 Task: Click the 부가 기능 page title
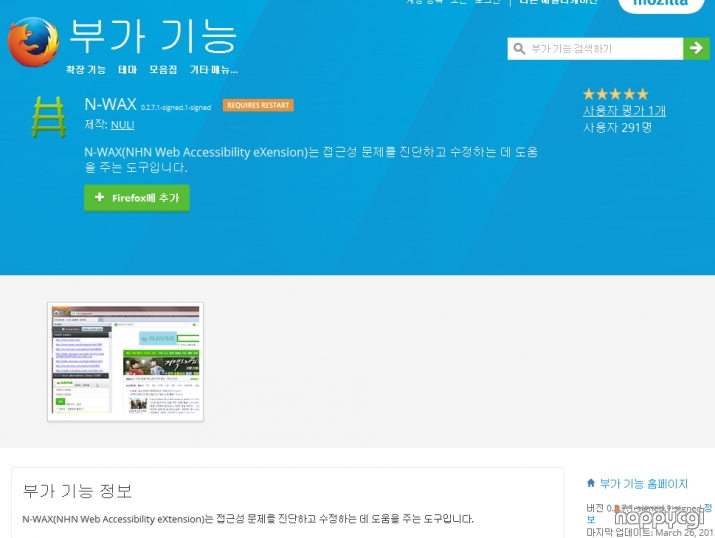coord(153,36)
